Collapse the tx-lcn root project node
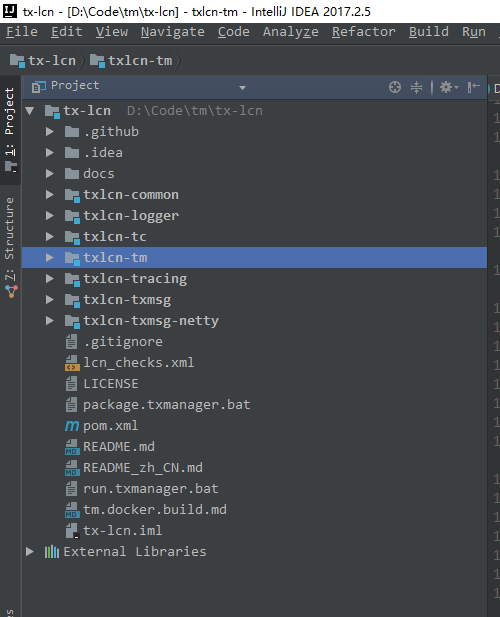This screenshot has height=617, width=500. (30, 111)
